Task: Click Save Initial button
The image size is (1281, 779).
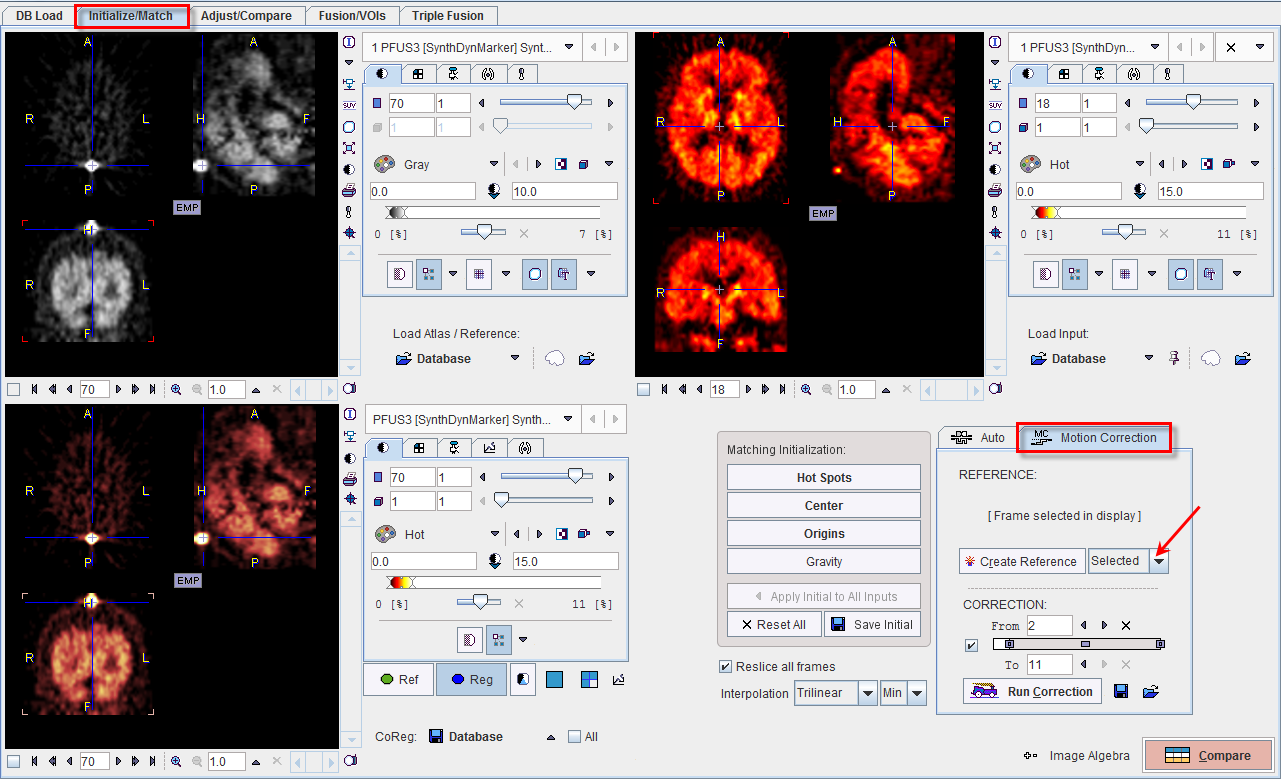Action: pos(872,625)
